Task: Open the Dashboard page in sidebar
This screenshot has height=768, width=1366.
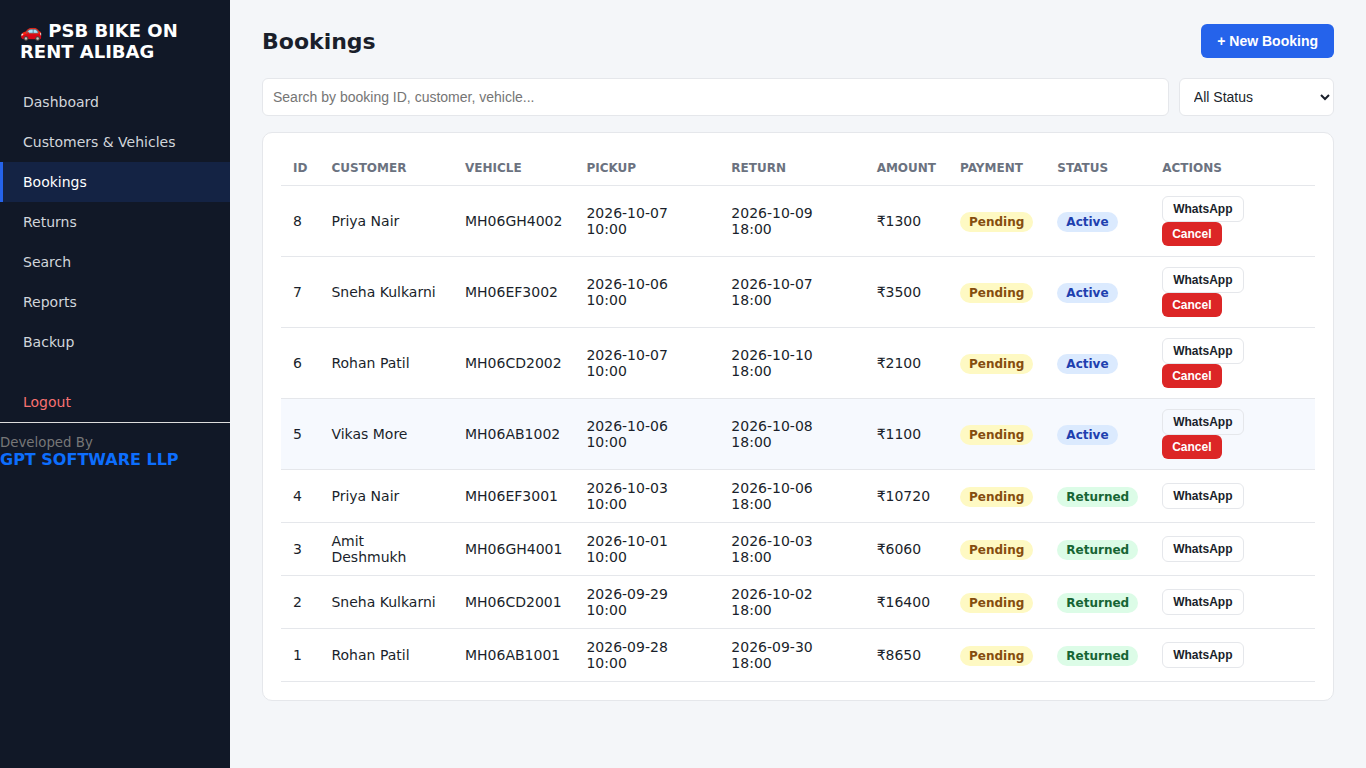Action: (x=115, y=102)
